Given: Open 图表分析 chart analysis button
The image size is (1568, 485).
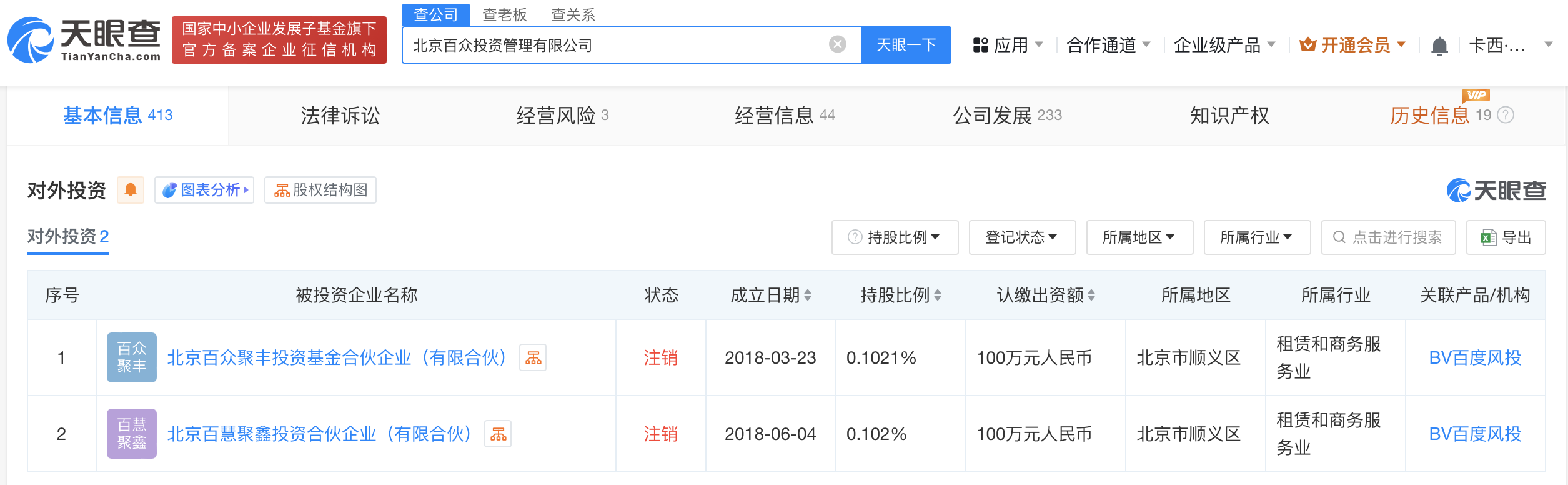Looking at the screenshot, I should (x=204, y=190).
